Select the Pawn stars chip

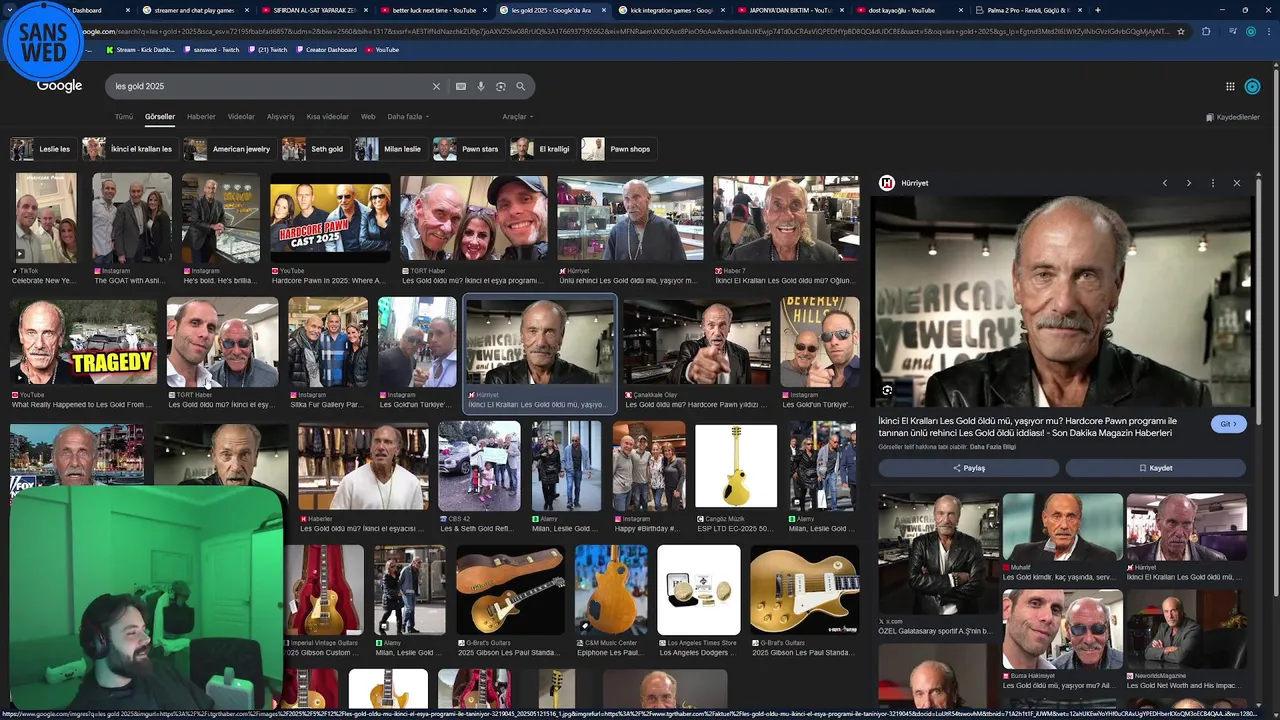(x=468, y=149)
